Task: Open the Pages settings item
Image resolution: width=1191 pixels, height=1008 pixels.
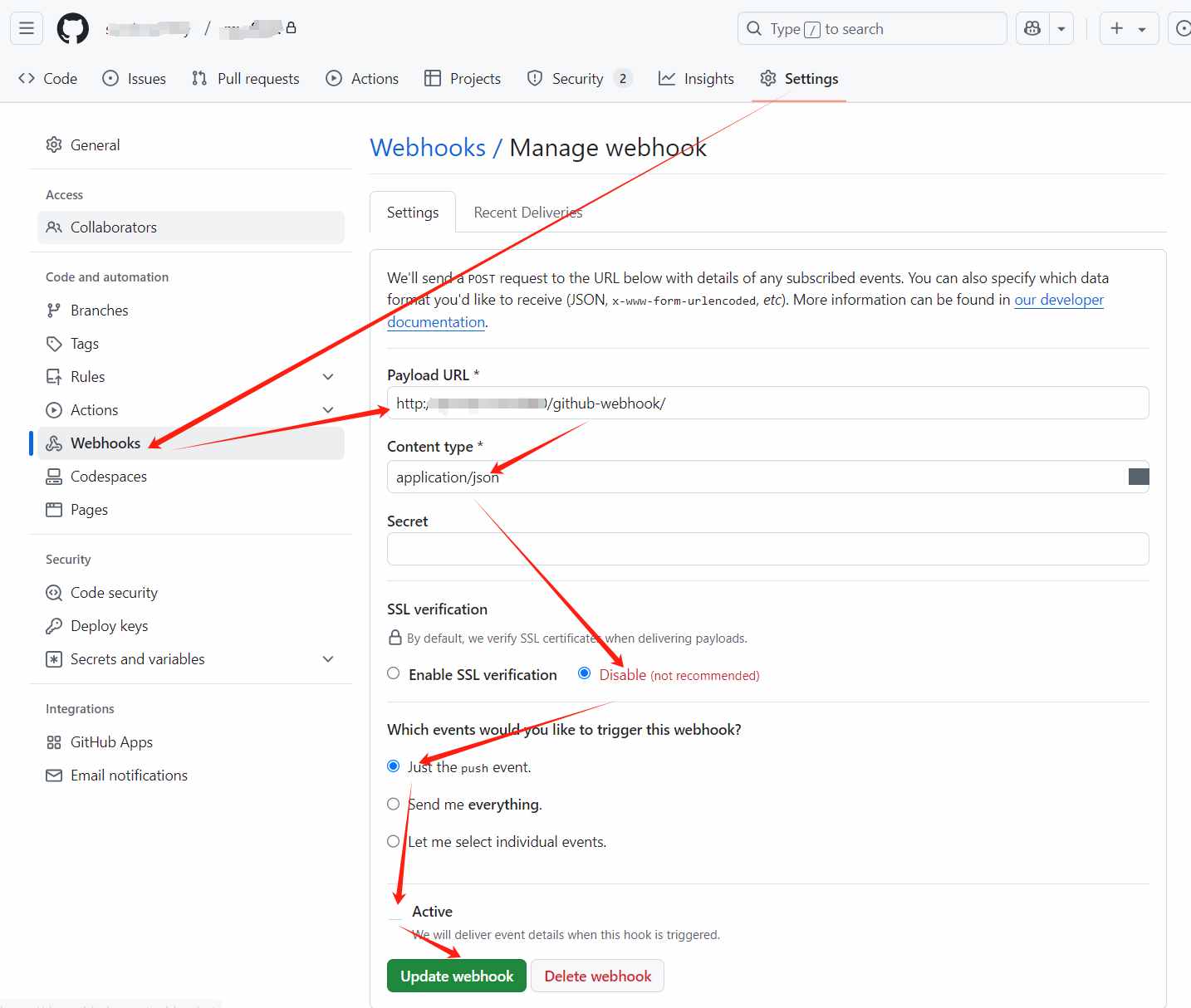Action: point(191,510)
